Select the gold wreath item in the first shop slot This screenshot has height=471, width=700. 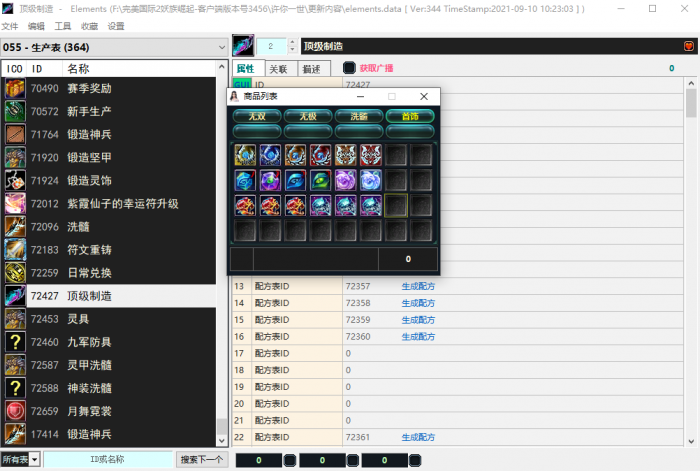[x=245, y=155]
